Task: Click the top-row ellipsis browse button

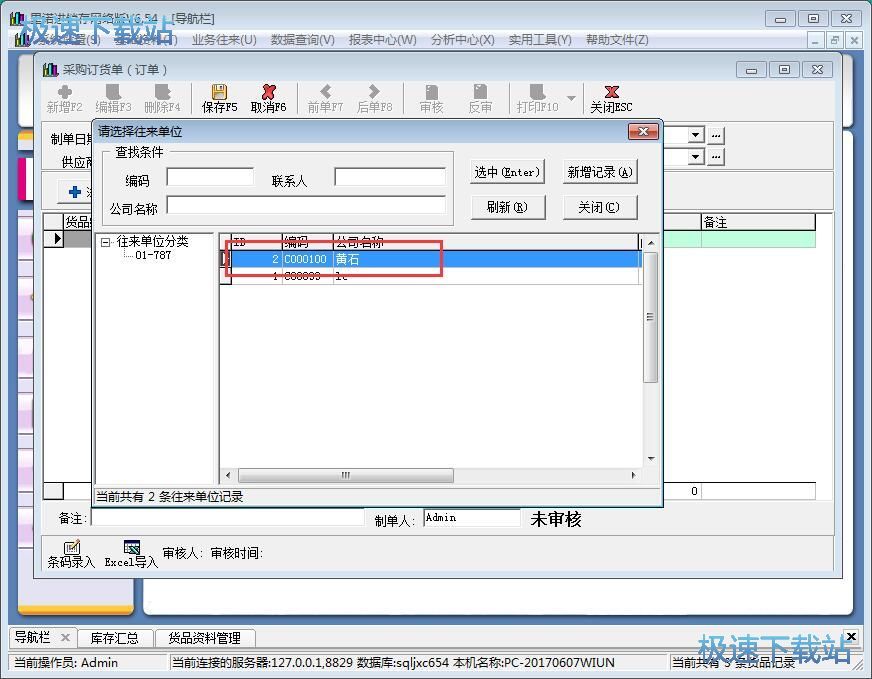Action: (x=716, y=135)
